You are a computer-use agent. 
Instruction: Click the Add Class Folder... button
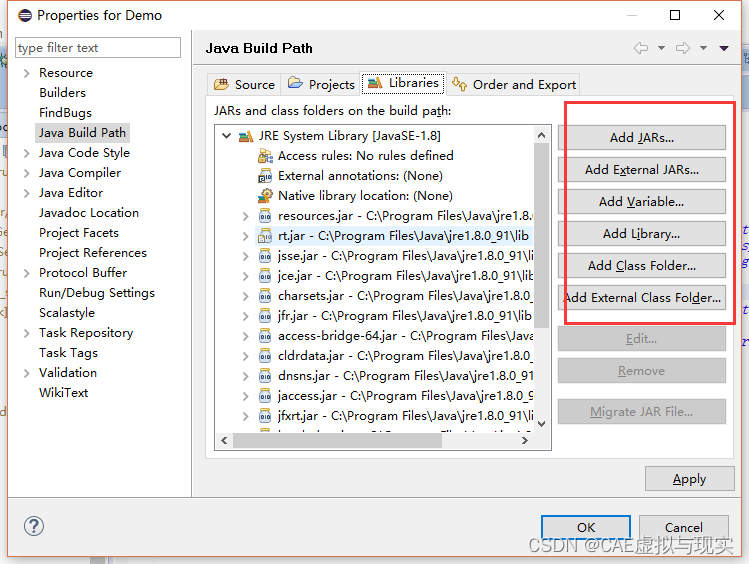[x=642, y=266]
